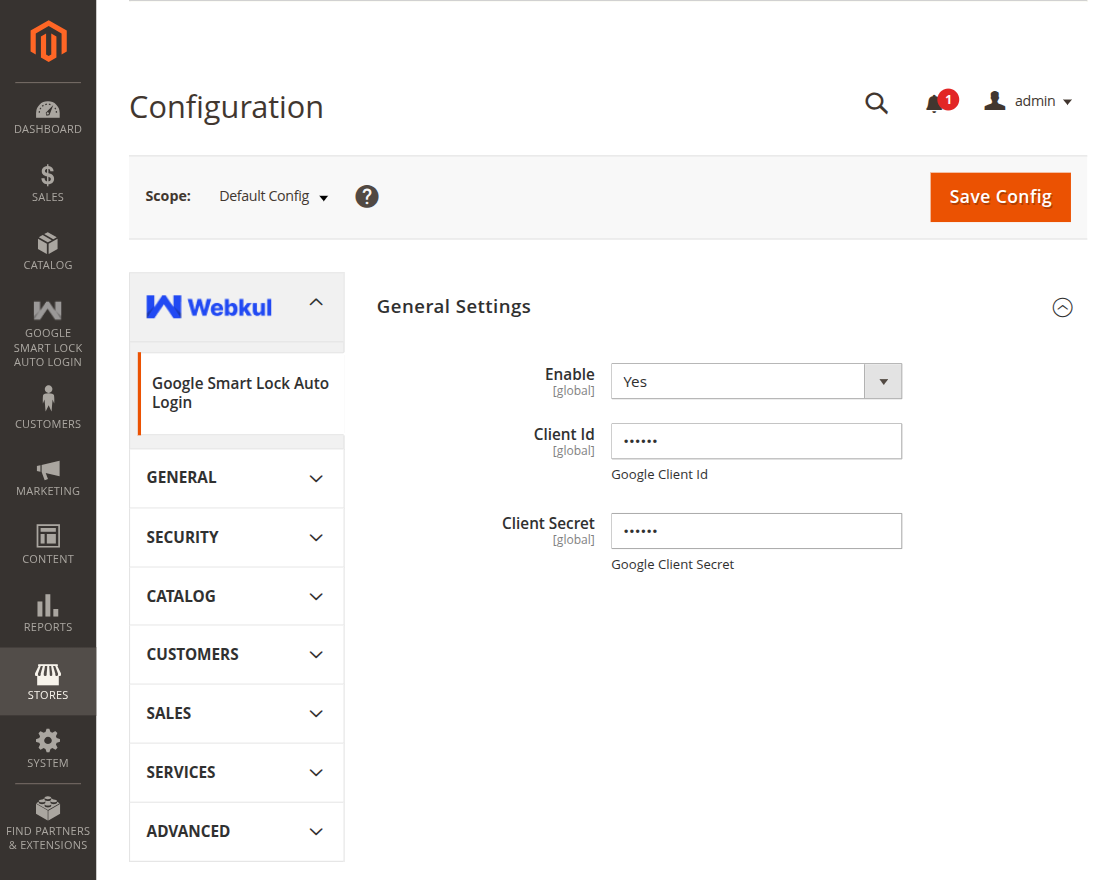Image resolution: width=1120 pixels, height=880 pixels.
Task: Open the System sidebar icon
Action: pyautogui.click(x=47, y=741)
